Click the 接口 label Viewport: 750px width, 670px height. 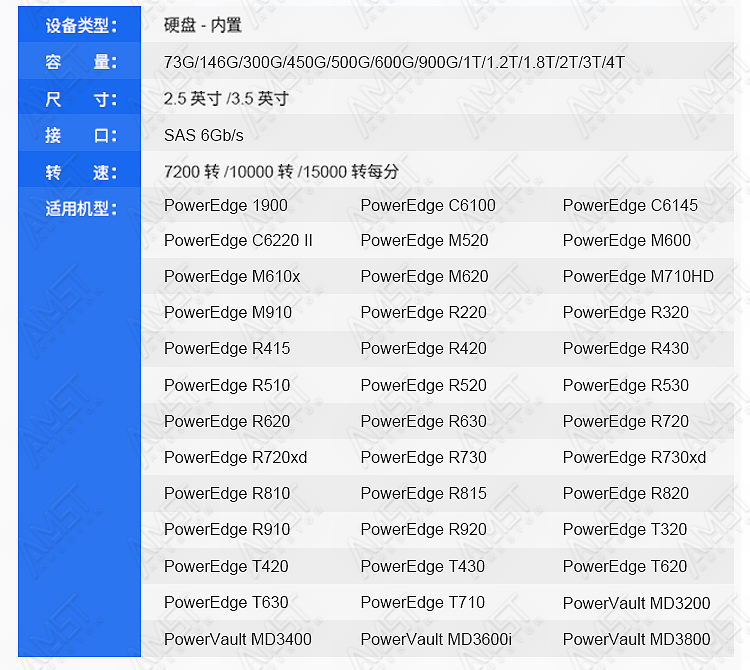click(81, 135)
